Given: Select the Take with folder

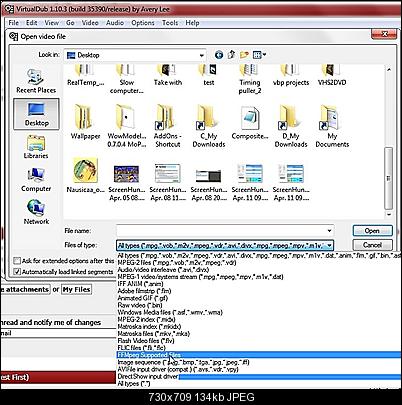Looking at the screenshot, I should tap(168, 76).
